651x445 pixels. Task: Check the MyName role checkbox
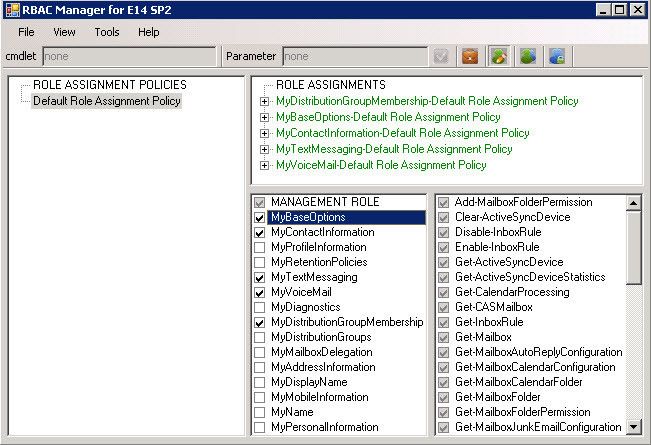click(x=259, y=412)
